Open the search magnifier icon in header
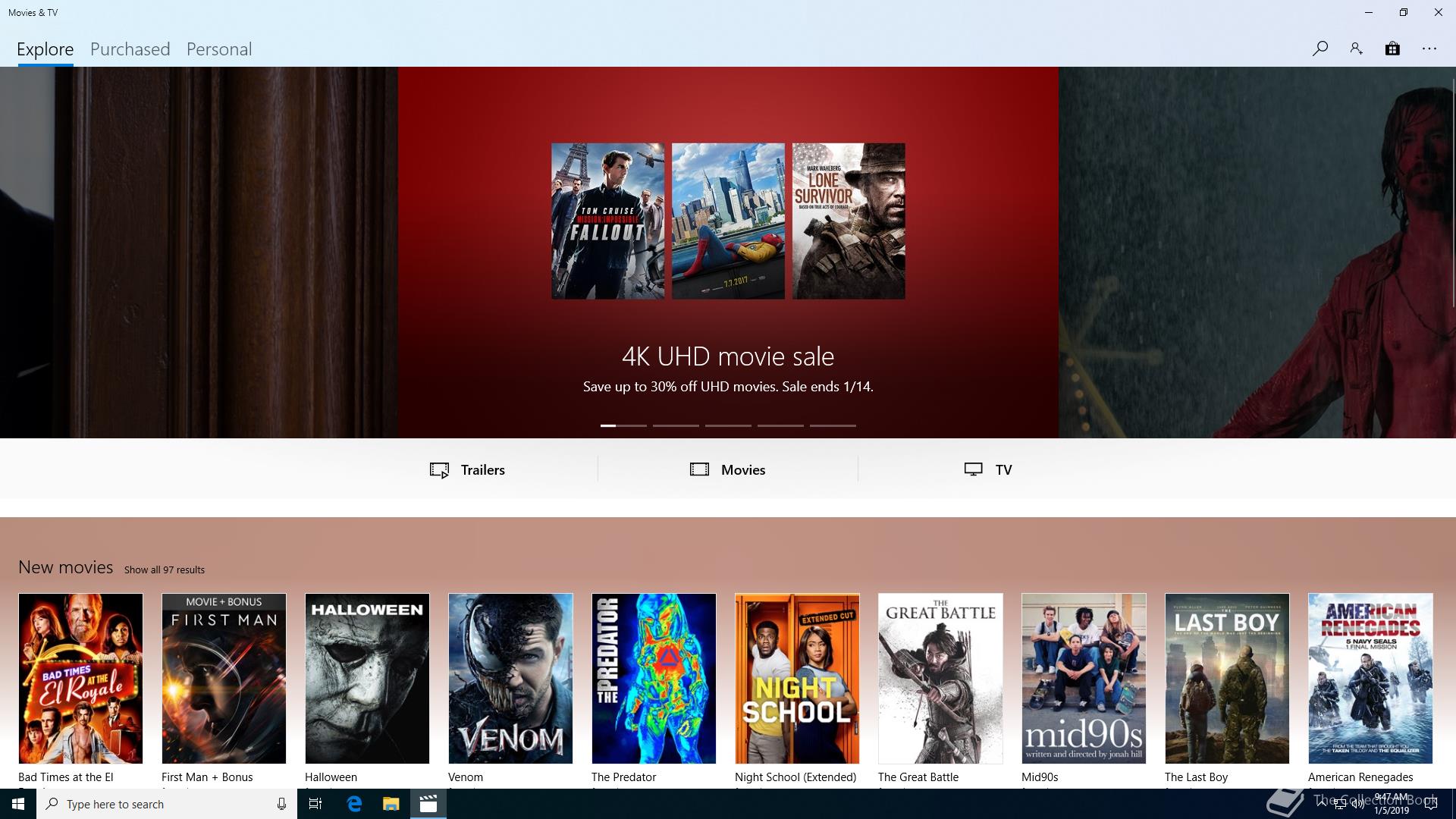This screenshot has height=819, width=1456. [1319, 49]
